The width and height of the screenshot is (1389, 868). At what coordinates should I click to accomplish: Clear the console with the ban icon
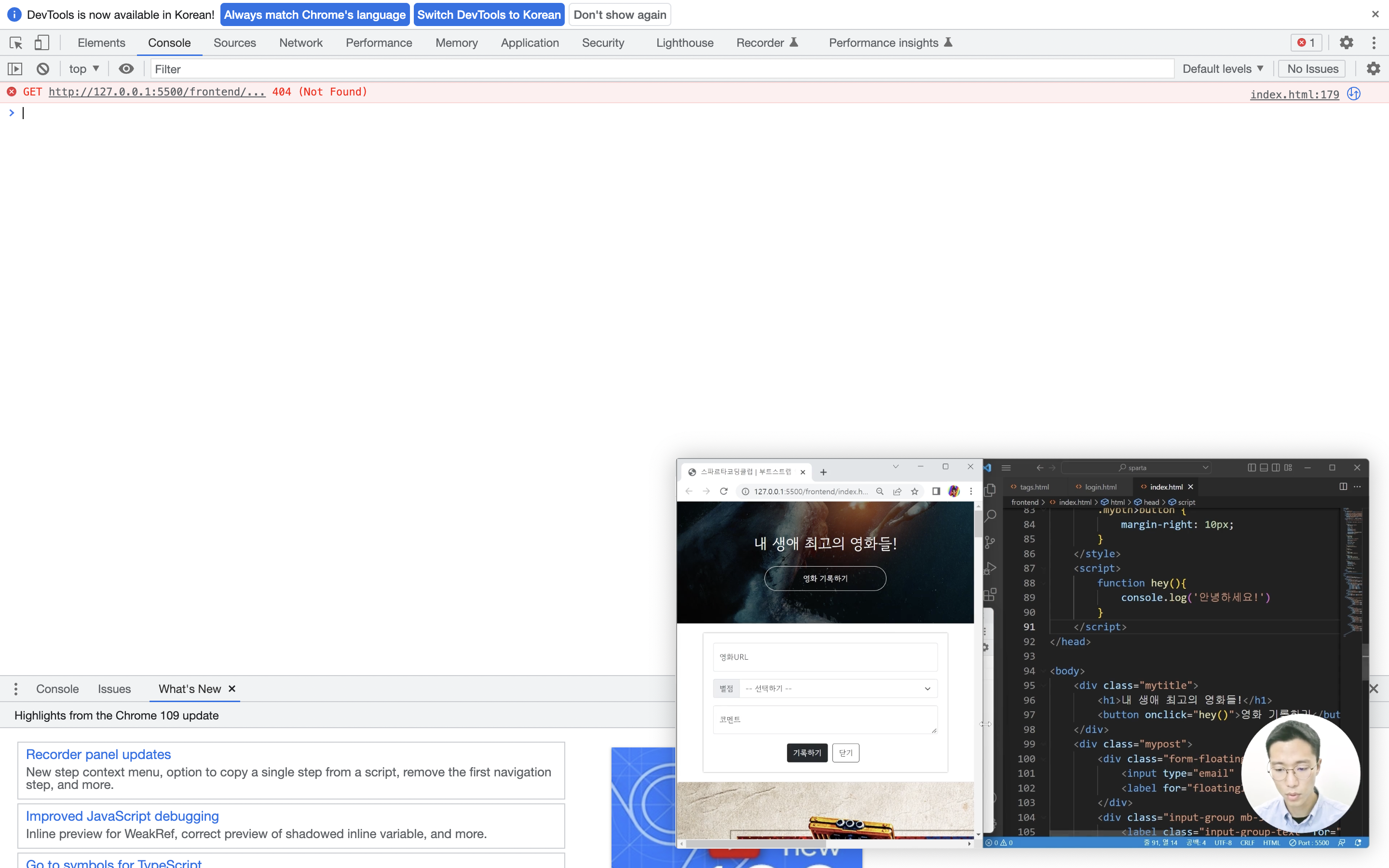click(43, 69)
